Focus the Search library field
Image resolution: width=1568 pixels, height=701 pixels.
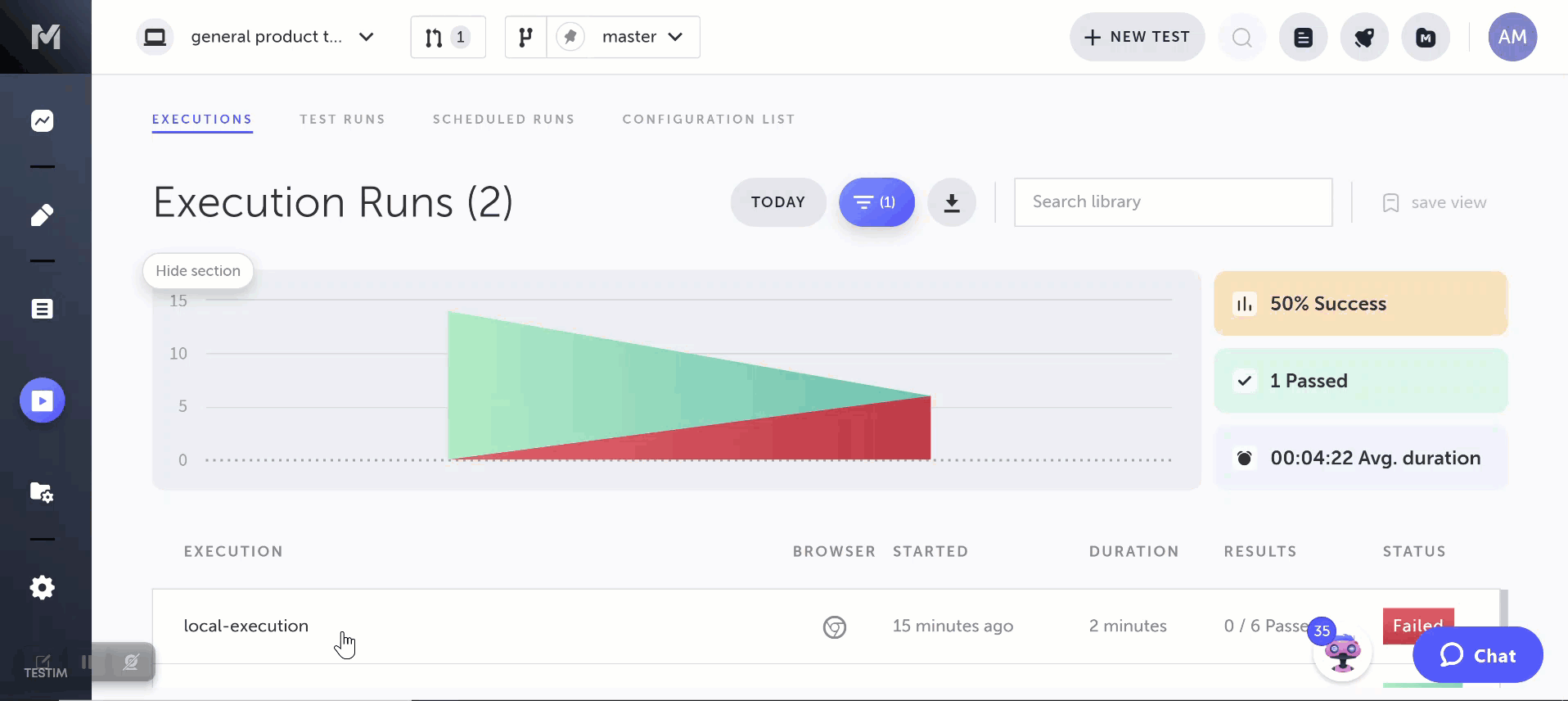coord(1173,202)
